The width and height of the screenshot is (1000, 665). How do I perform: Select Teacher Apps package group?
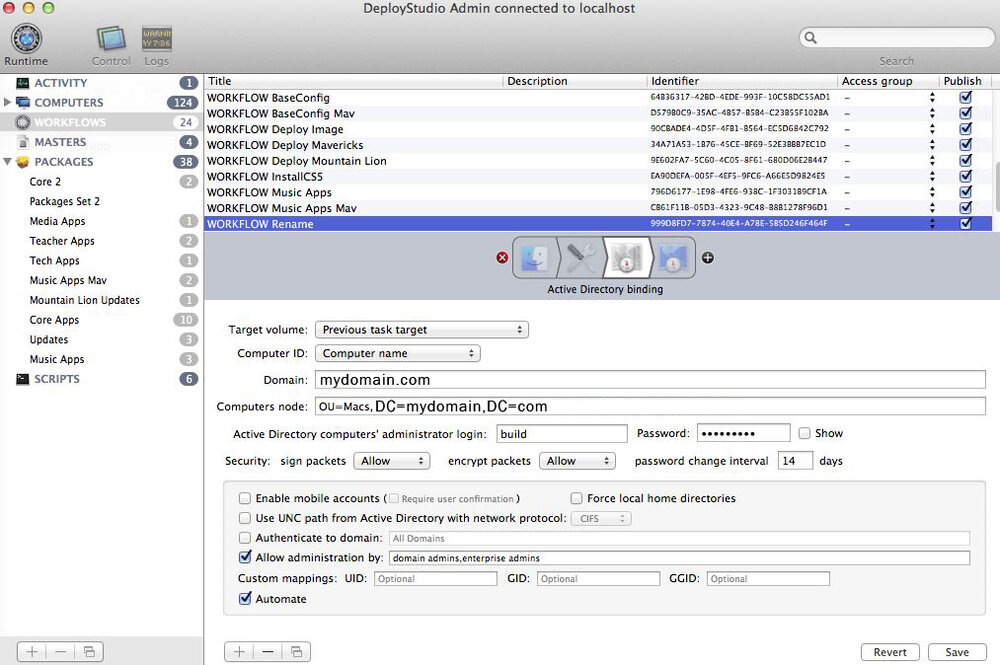[62, 241]
